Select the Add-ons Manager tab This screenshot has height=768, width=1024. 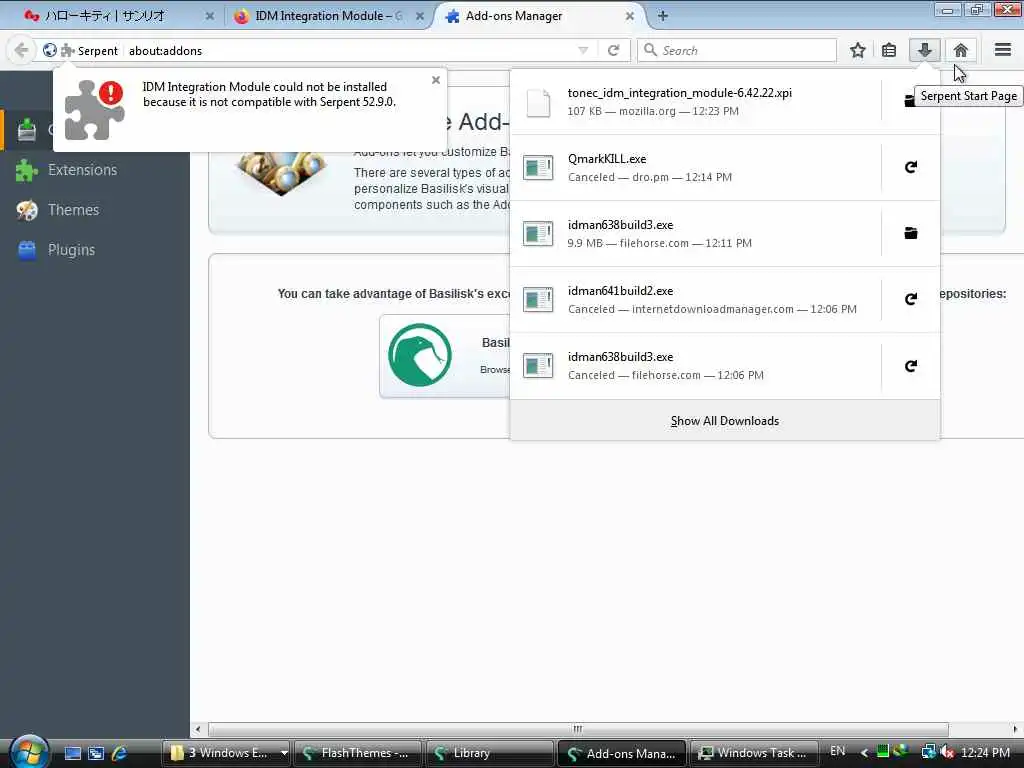click(513, 16)
